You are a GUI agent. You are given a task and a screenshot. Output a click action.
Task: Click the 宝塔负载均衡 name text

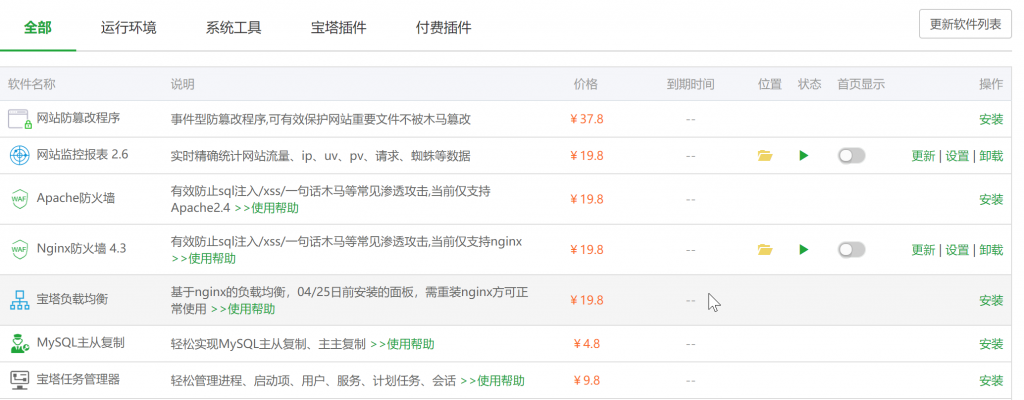[x=72, y=299]
